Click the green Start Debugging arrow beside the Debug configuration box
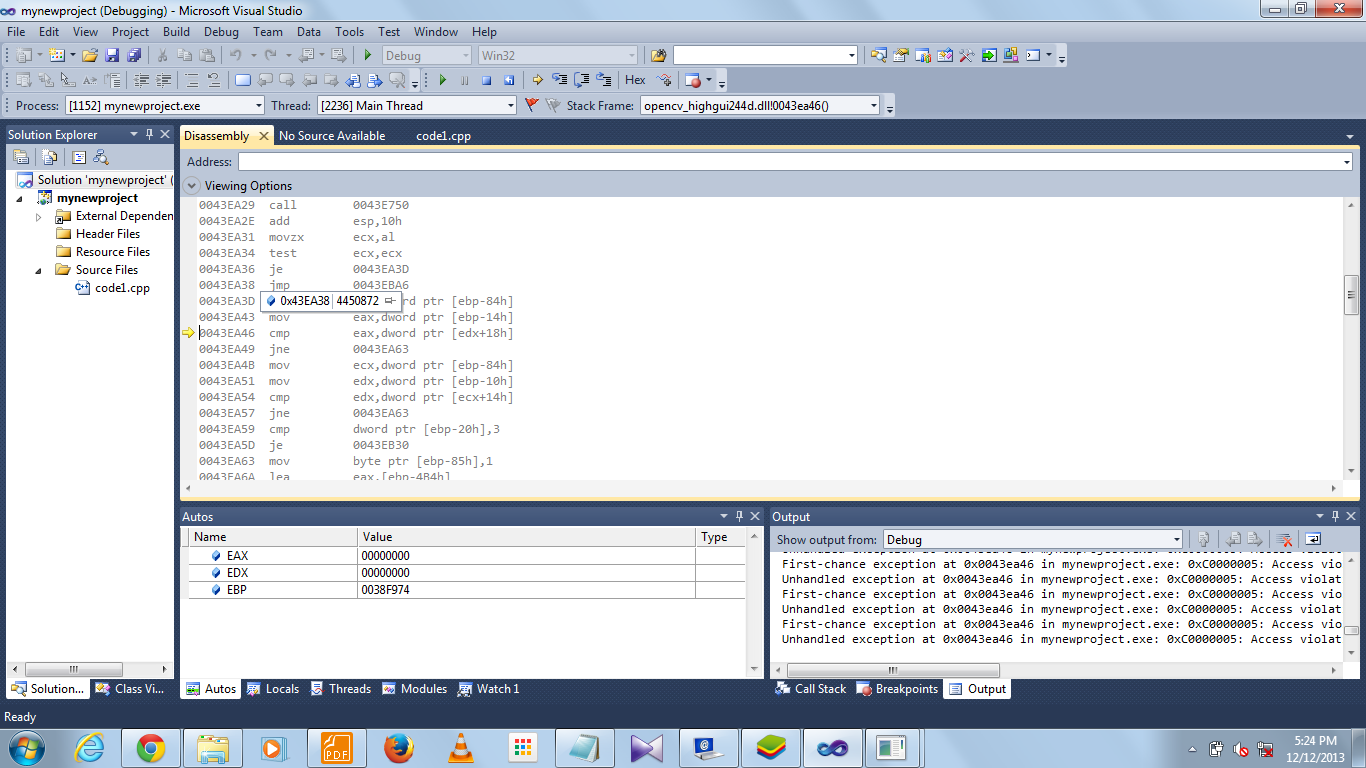 pos(368,55)
